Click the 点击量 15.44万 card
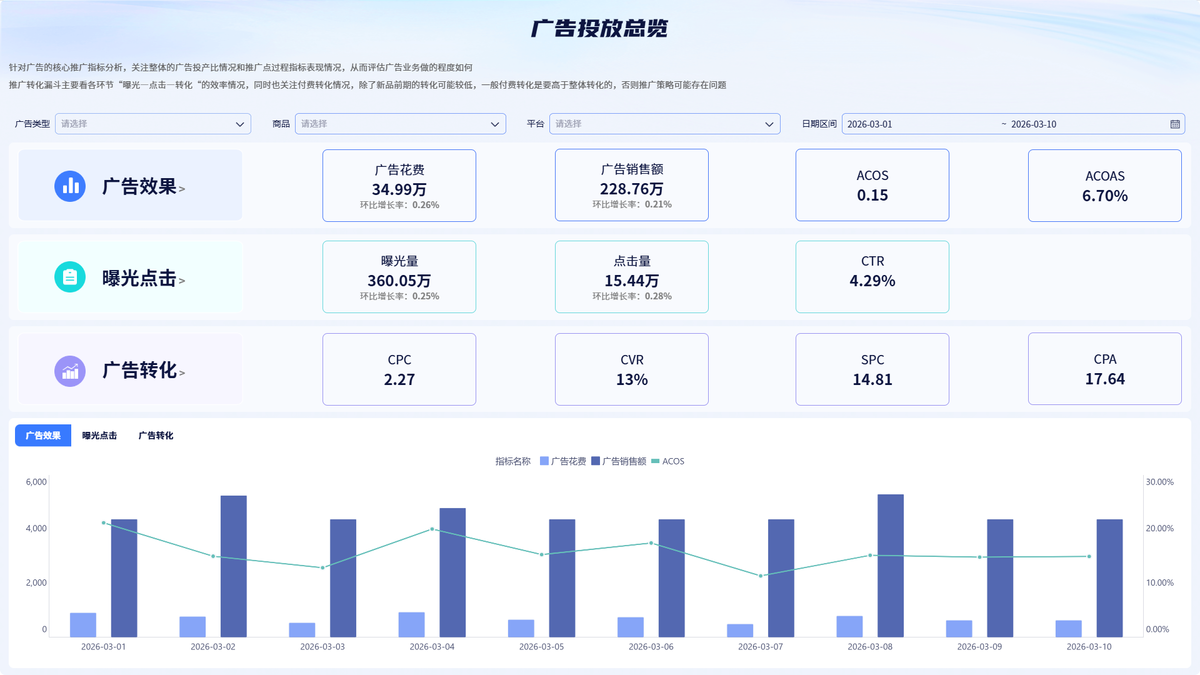Image resolution: width=1200 pixels, height=675 pixels. point(631,277)
